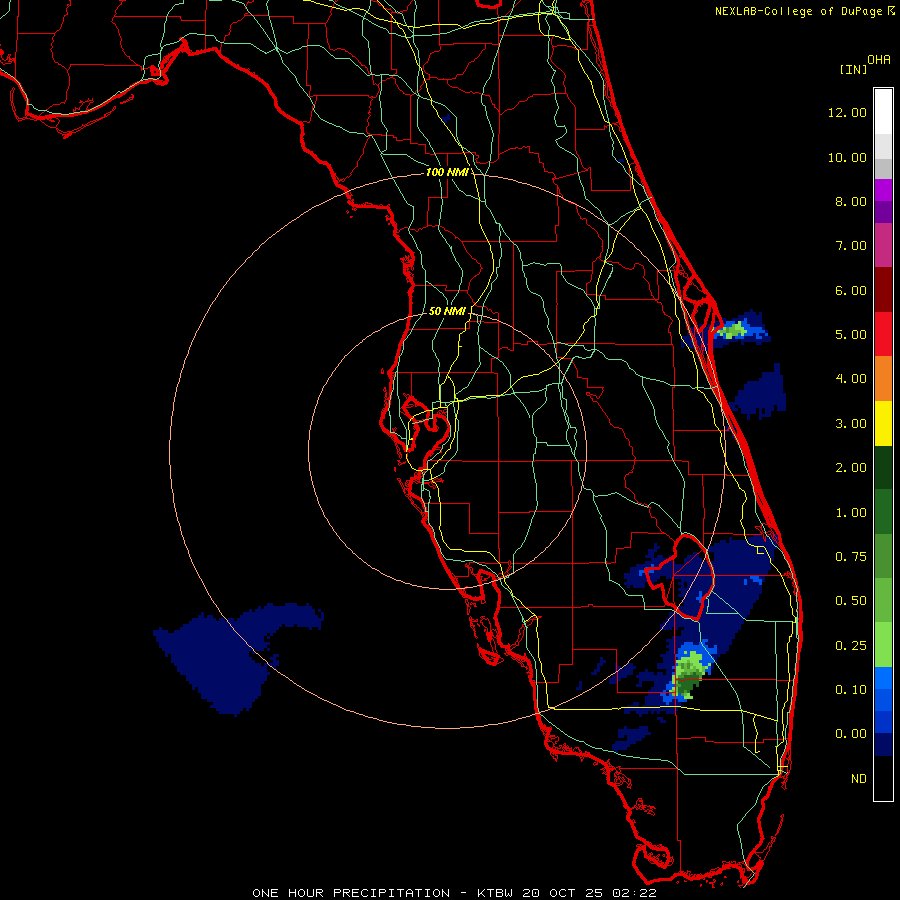900x900 pixels.
Task: Click the green rain cell south of Lake Okeechobee
Action: tap(688, 673)
